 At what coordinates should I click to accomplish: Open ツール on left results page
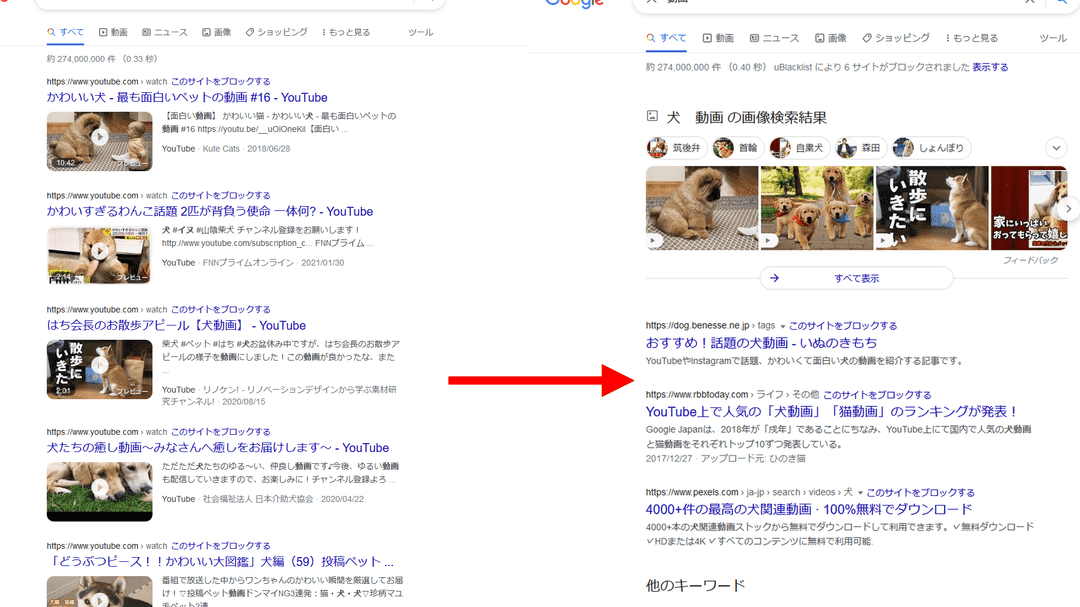click(x=420, y=32)
